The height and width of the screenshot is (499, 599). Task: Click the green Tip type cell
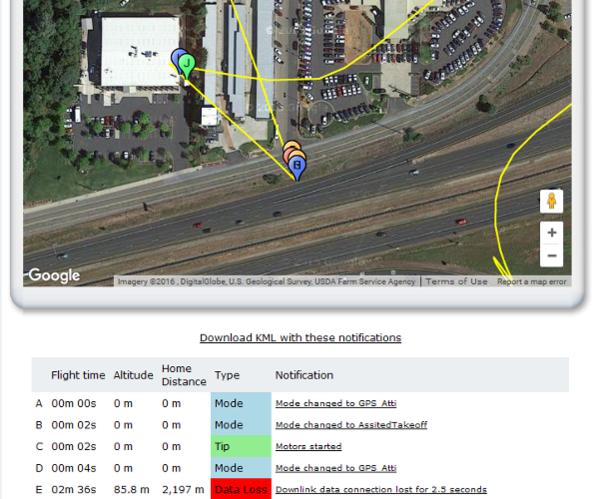(x=241, y=446)
